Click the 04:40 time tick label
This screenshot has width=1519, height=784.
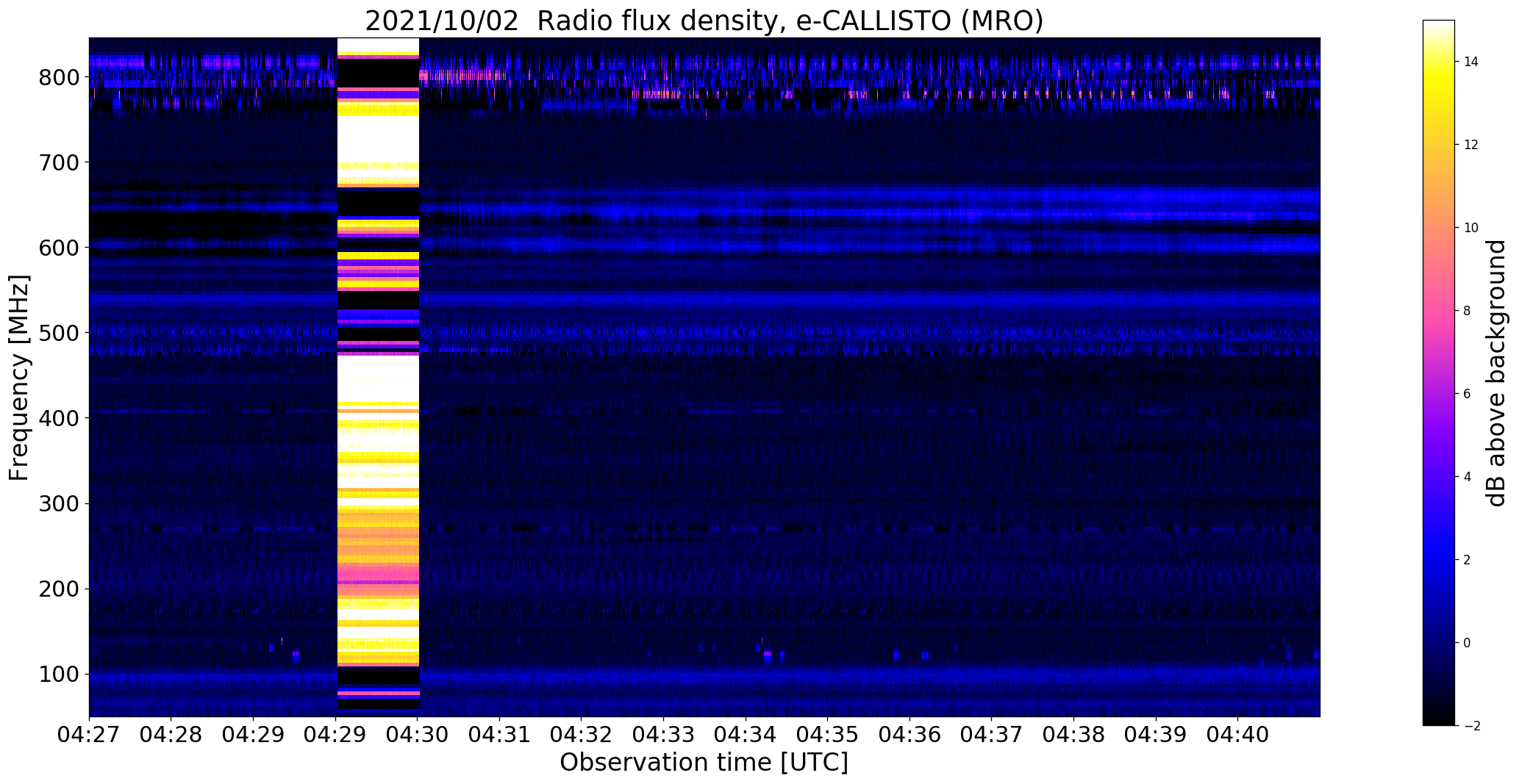coord(1238,735)
